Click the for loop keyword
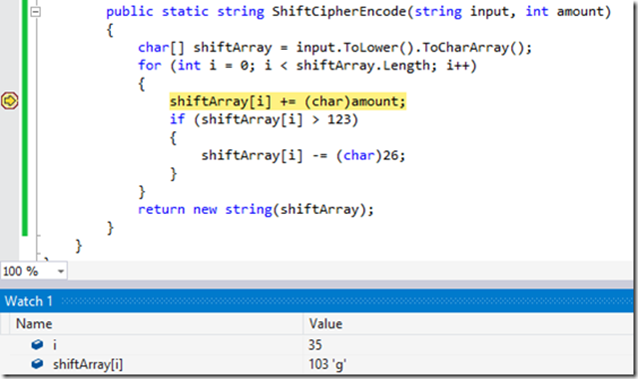638x379 pixels. coord(149,65)
